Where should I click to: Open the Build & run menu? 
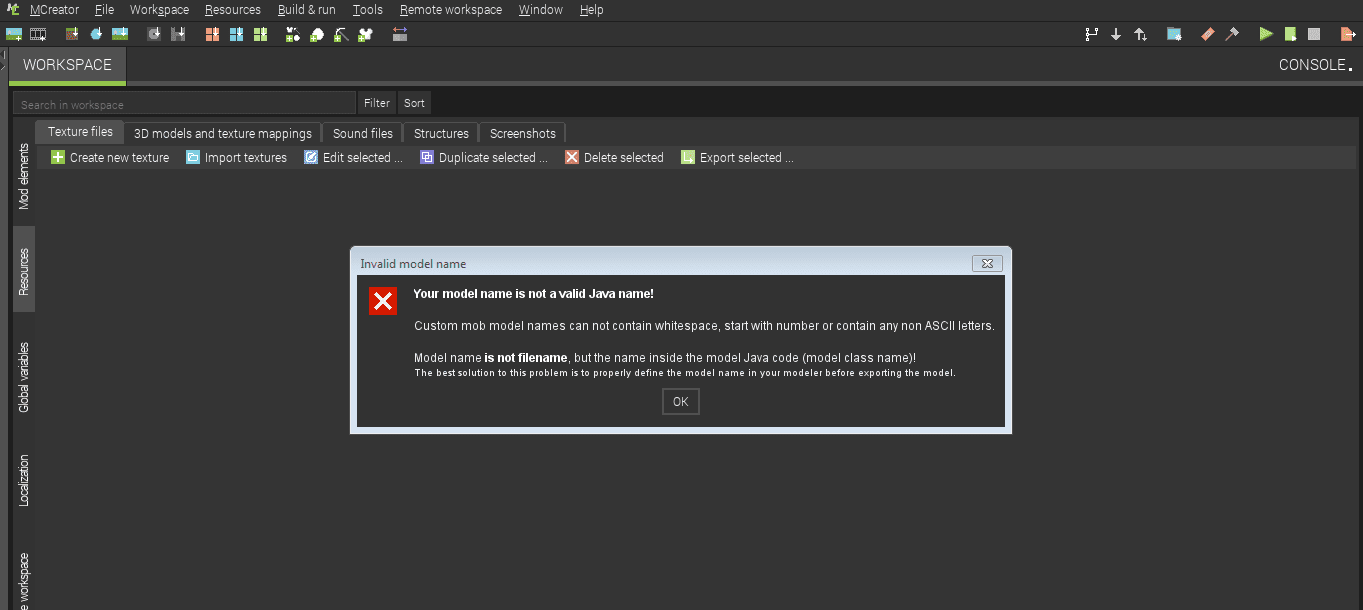click(307, 9)
